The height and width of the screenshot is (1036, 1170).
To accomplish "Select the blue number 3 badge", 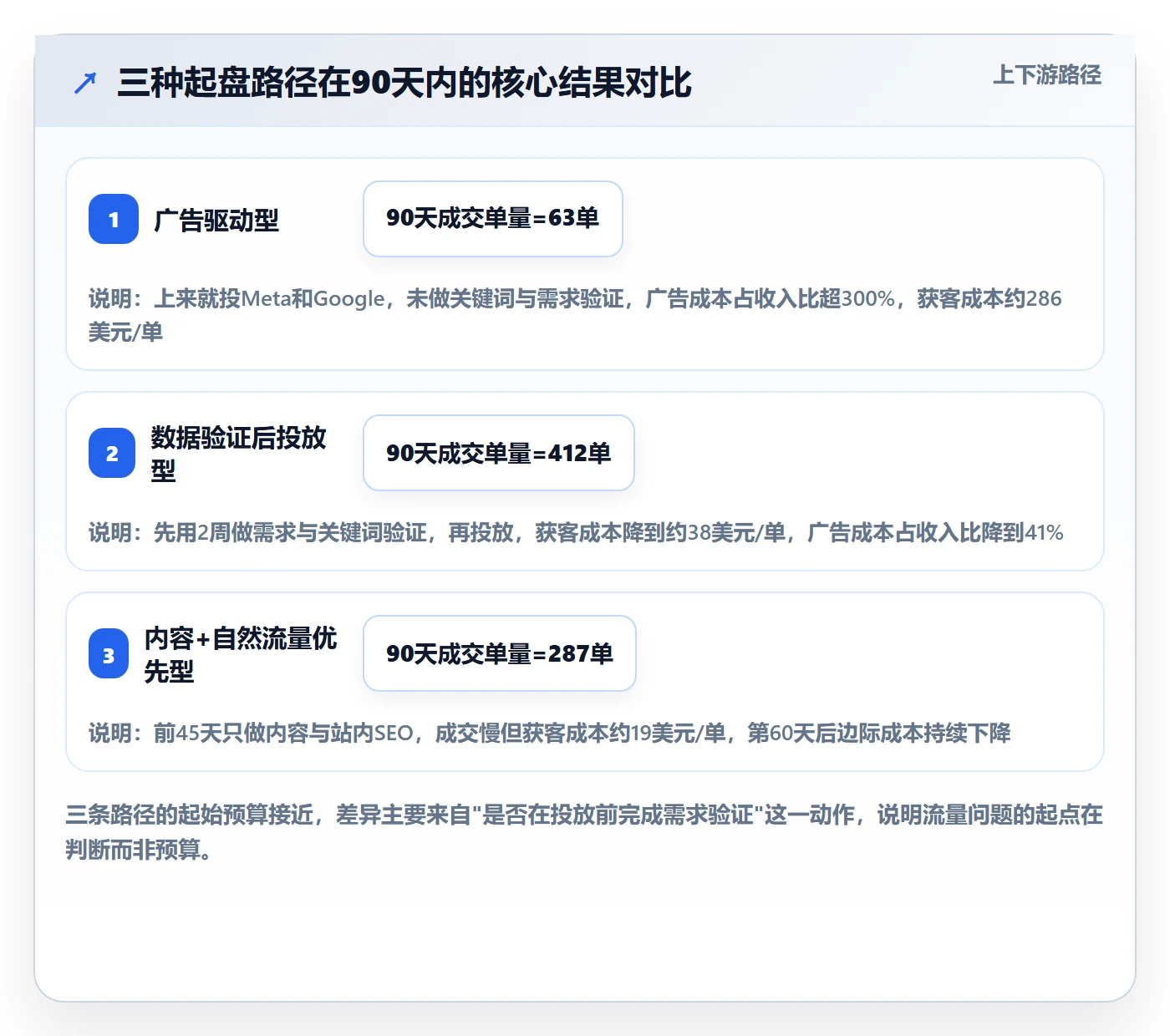I will coord(109,653).
